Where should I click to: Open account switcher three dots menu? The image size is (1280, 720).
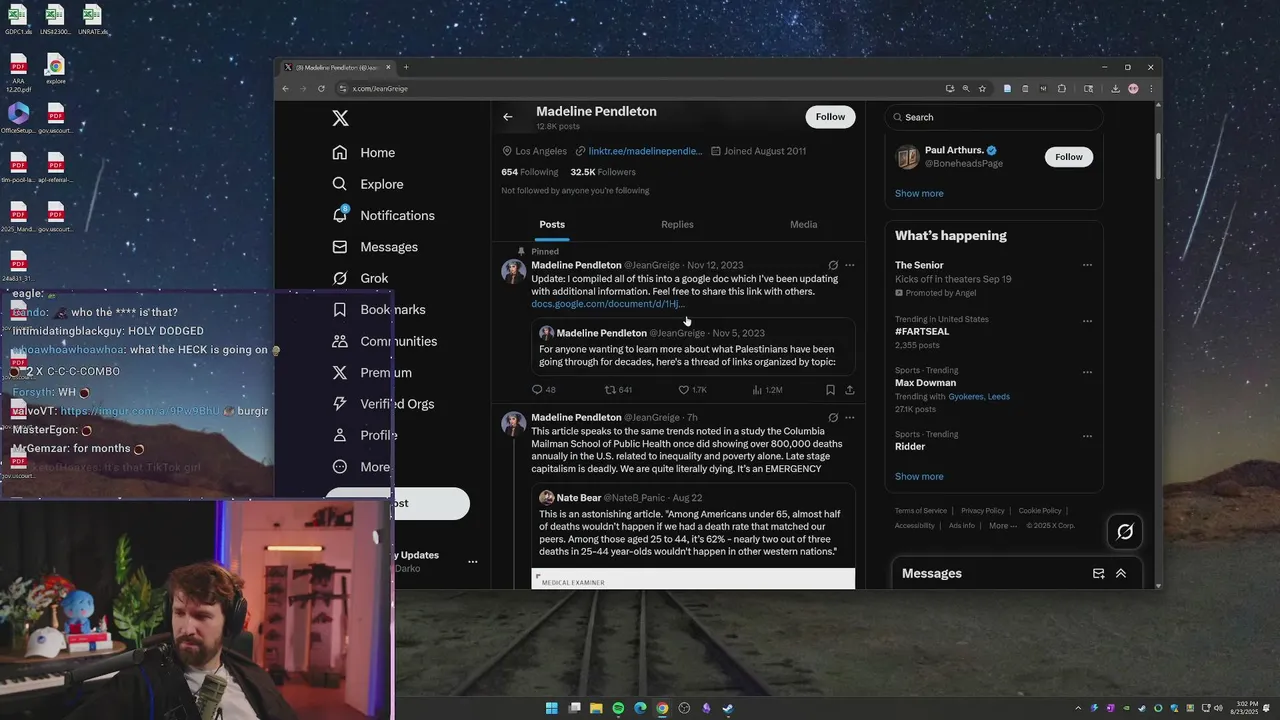473,562
